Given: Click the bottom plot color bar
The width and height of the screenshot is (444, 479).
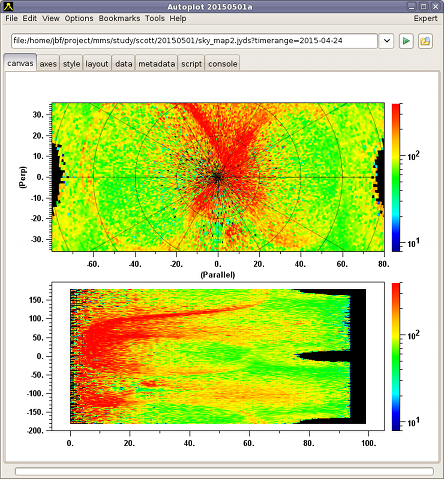Looking at the screenshot, I should coord(396,357).
